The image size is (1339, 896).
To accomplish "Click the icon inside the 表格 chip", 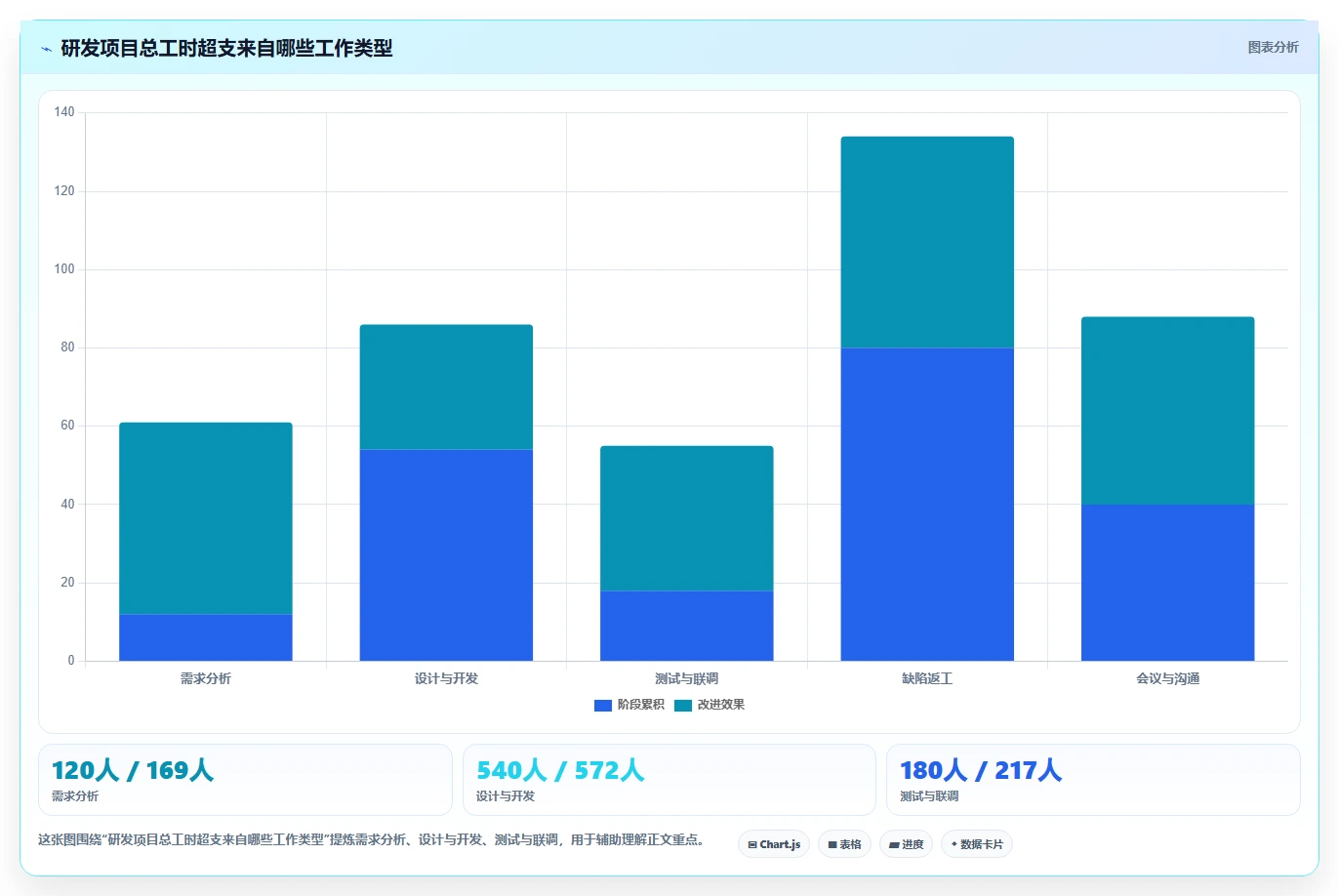I will [832, 845].
